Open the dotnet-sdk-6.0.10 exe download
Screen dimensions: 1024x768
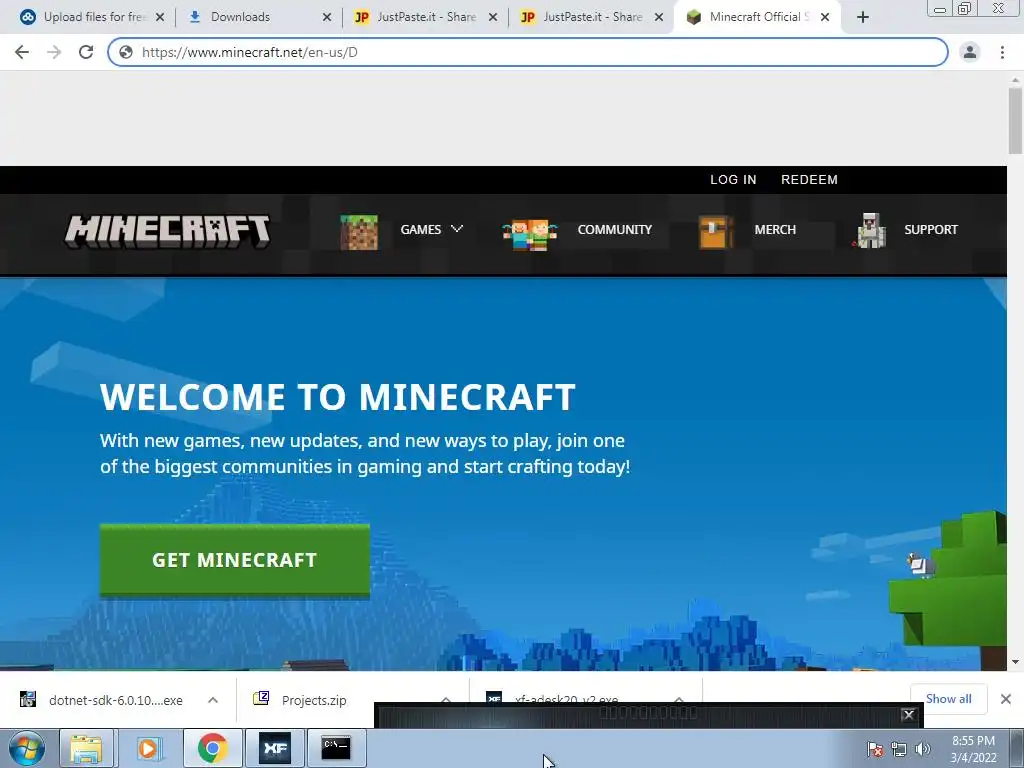[116, 700]
